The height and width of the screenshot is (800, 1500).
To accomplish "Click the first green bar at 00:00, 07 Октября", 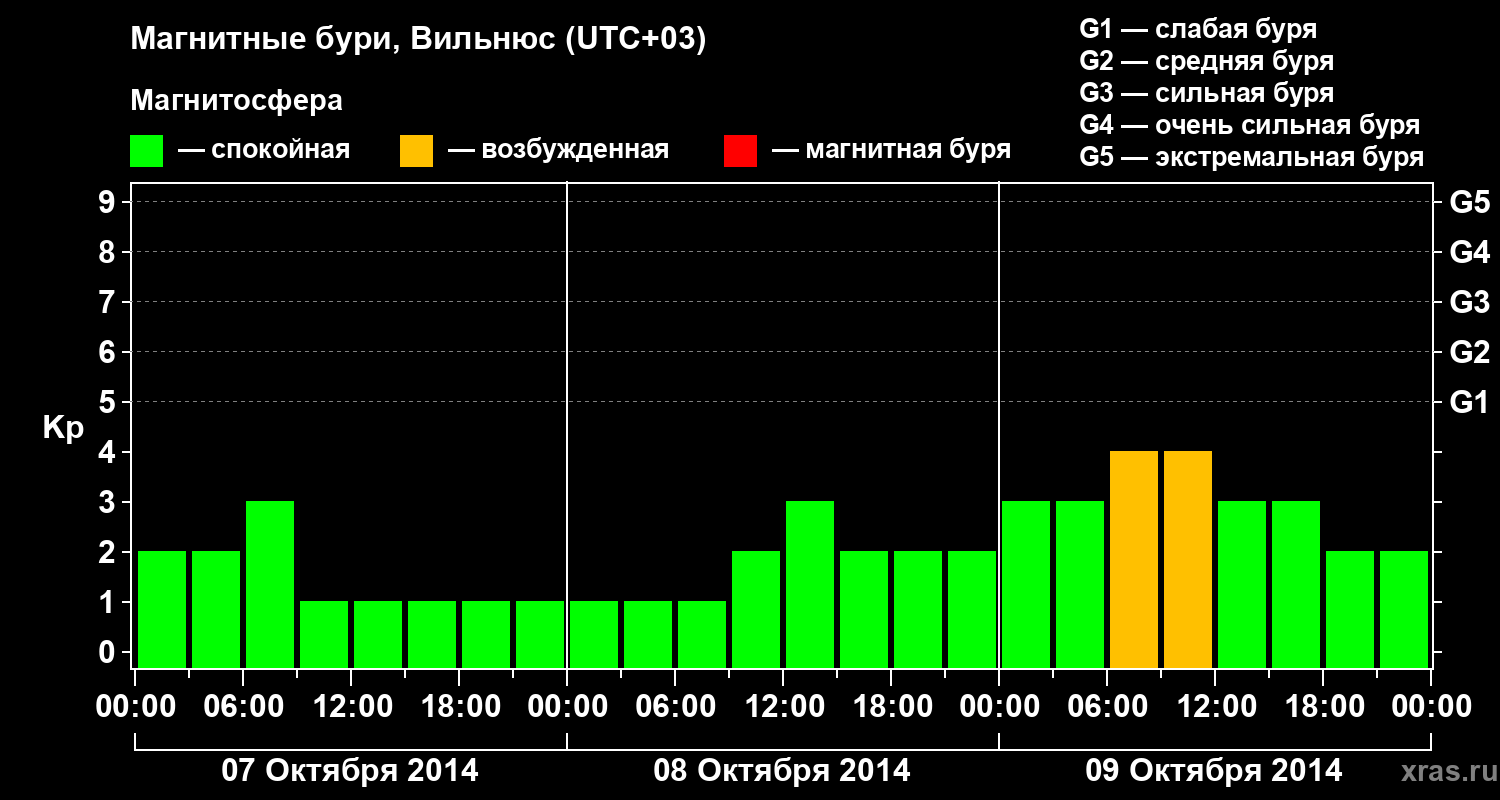I will pyautogui.click(x=162, y=609).
